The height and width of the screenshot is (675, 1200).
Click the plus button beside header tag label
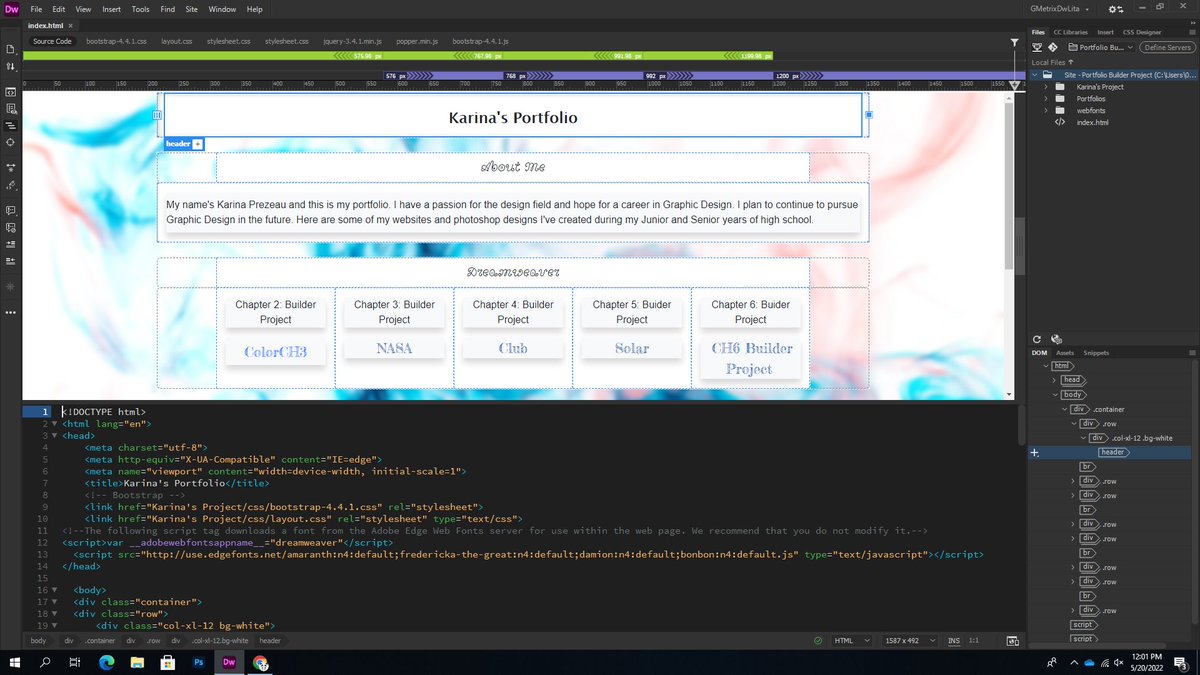pyautogui.click(x=198, y=144)
